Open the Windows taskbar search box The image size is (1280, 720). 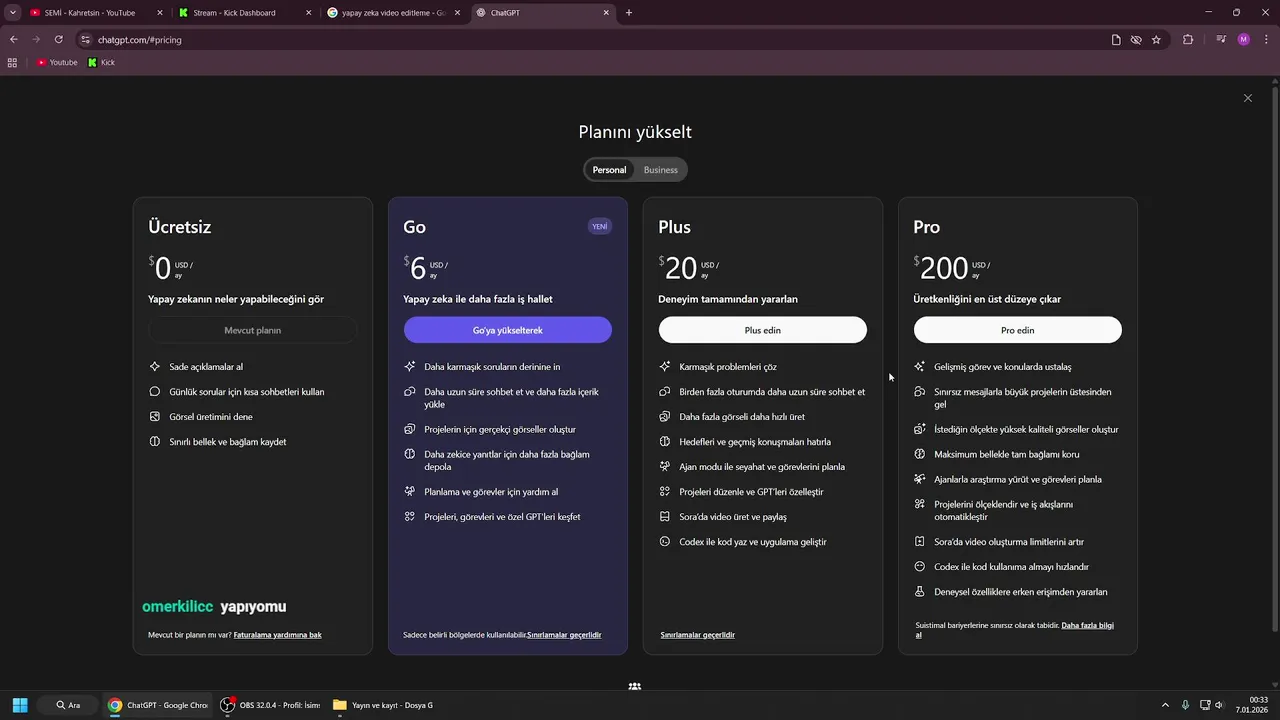tap(68, 705)
